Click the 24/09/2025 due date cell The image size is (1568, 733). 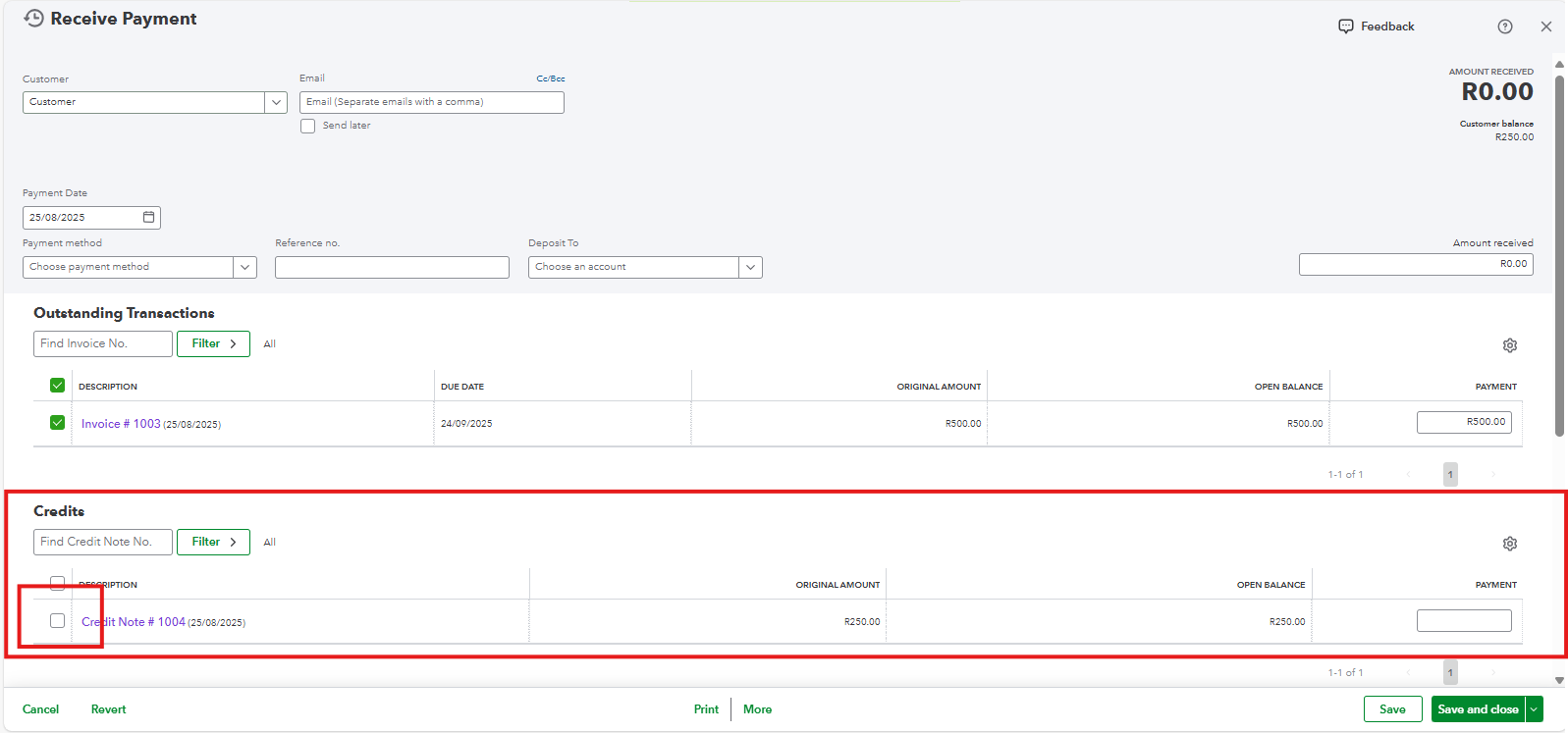click(466, 424)
